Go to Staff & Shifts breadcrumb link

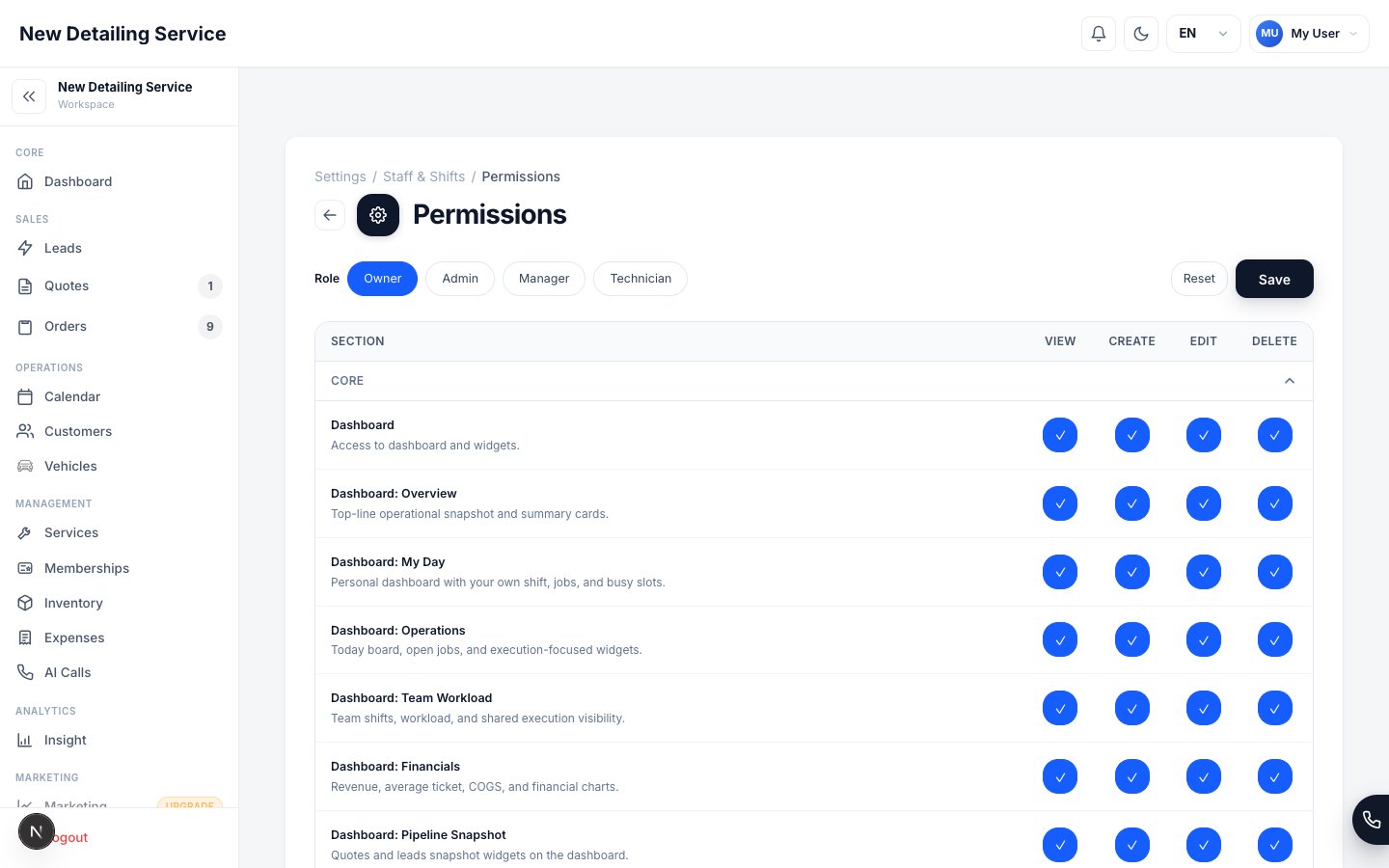tap(423, 176)
